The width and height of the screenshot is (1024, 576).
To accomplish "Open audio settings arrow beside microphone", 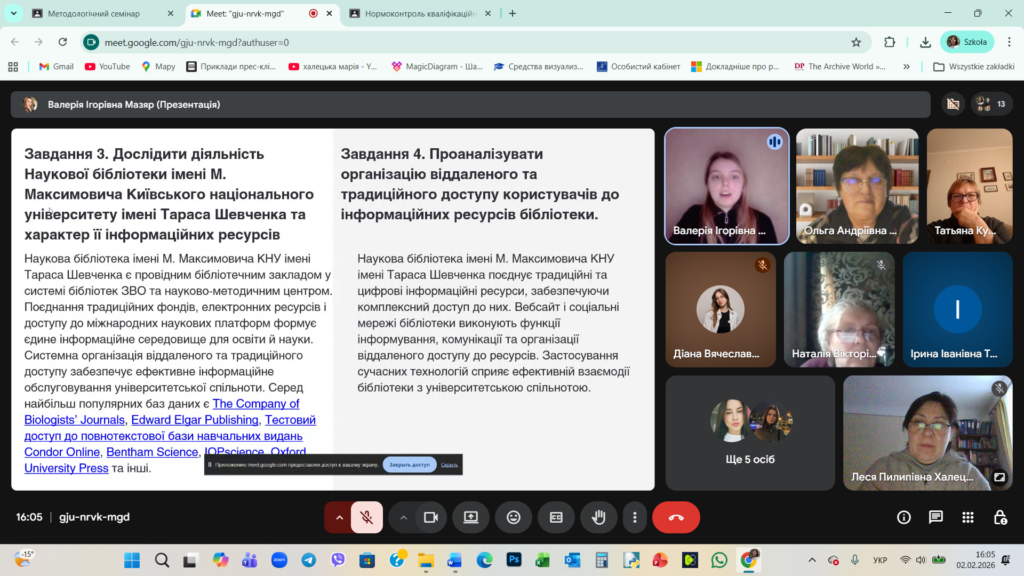I will 339,517.
